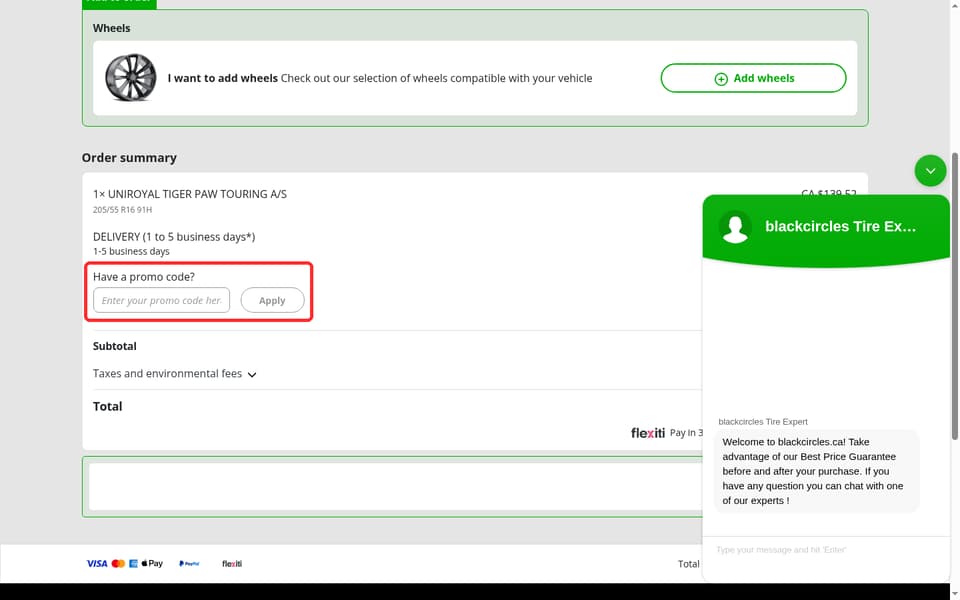Click 'UNIROYAL TIGER PAW TOURING A/S' item text
960x600 pixels.
click(197, 194)
